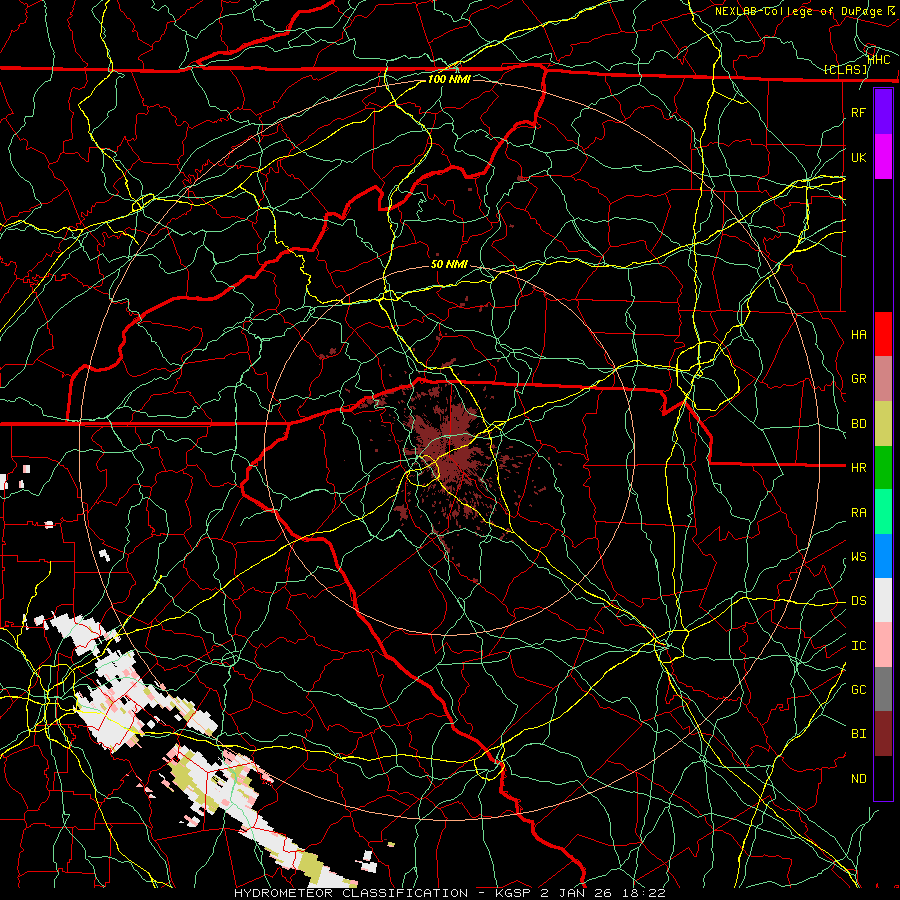Click the "RA" legend label

coord(858,512)
